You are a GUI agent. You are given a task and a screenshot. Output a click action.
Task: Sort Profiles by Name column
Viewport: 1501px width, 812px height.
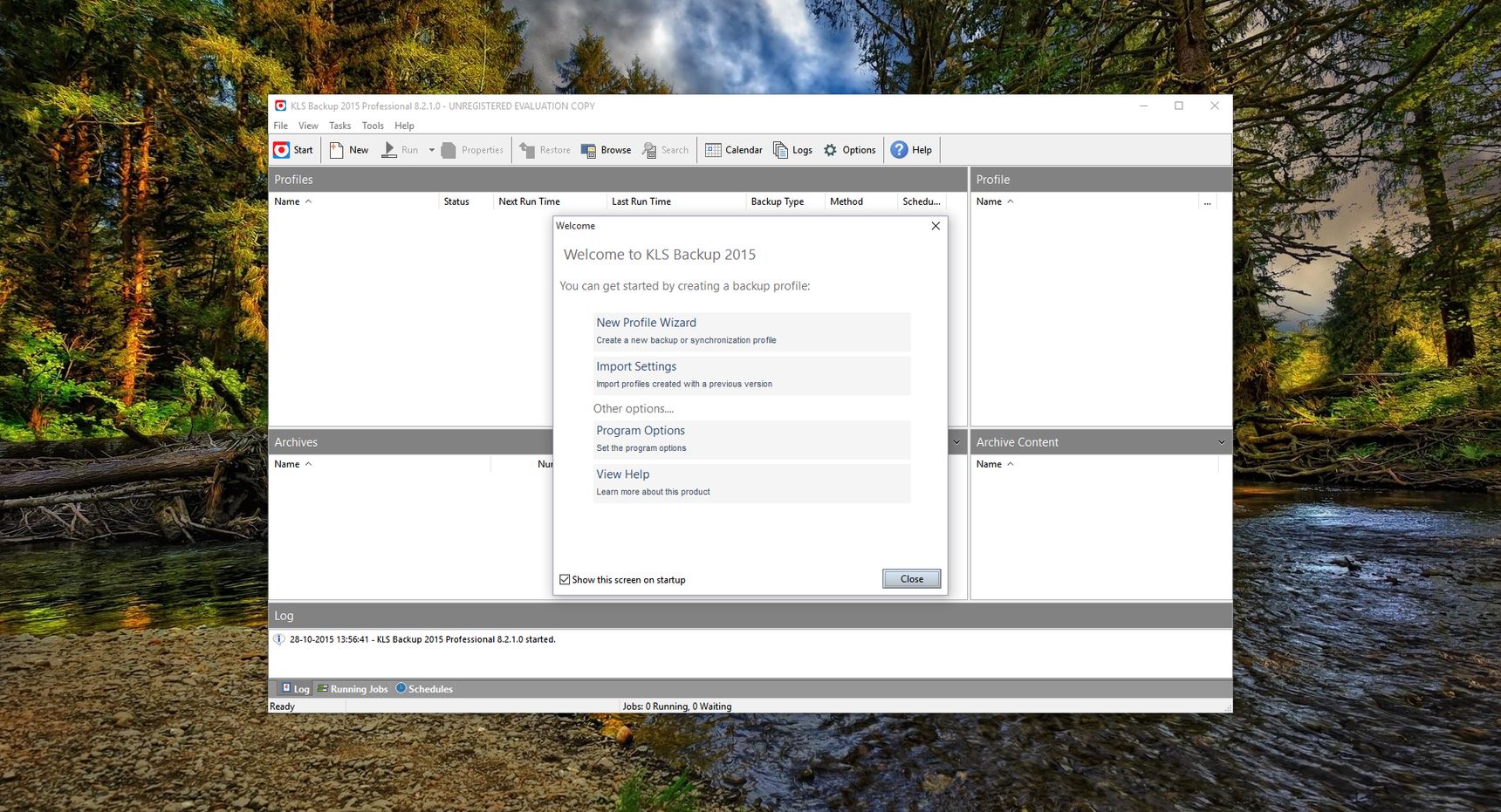[353, 201]
